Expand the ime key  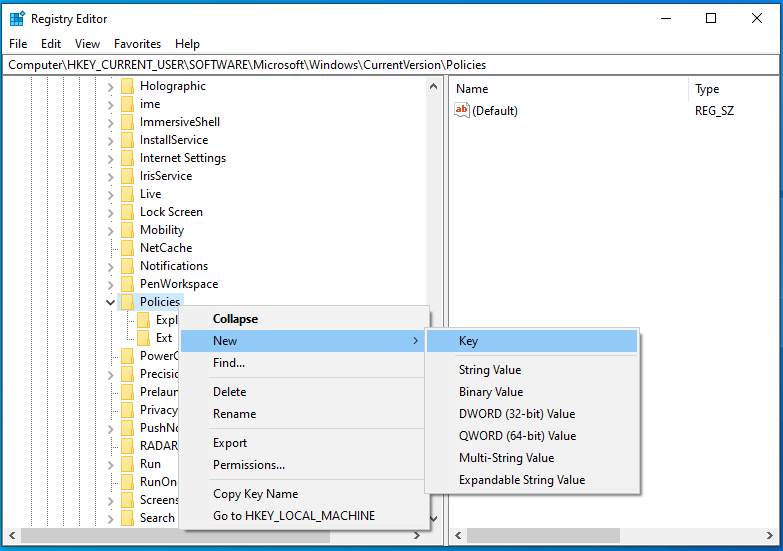pos(110,105)
